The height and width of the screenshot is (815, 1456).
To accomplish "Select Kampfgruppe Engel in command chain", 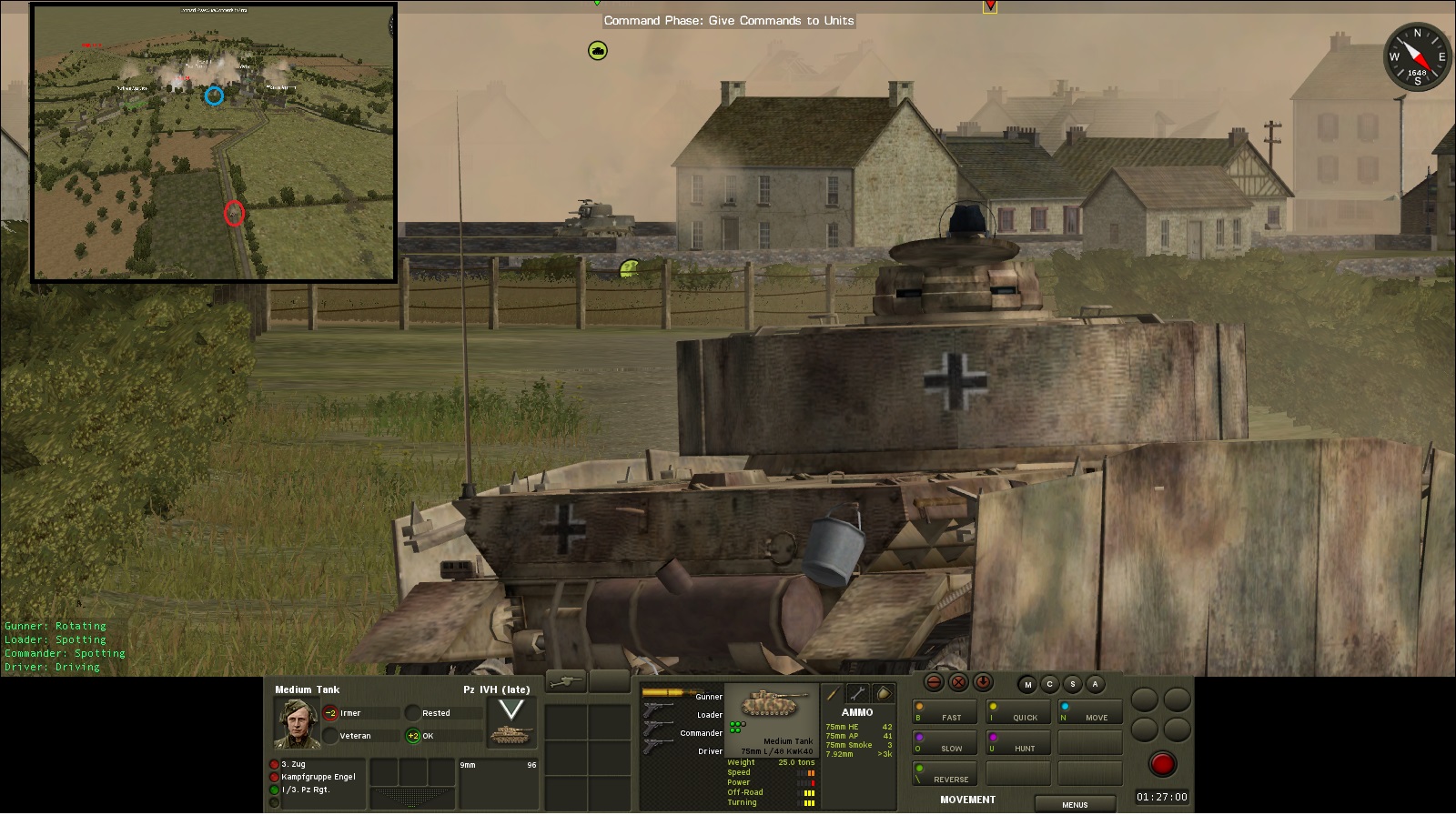I will 318,778.
